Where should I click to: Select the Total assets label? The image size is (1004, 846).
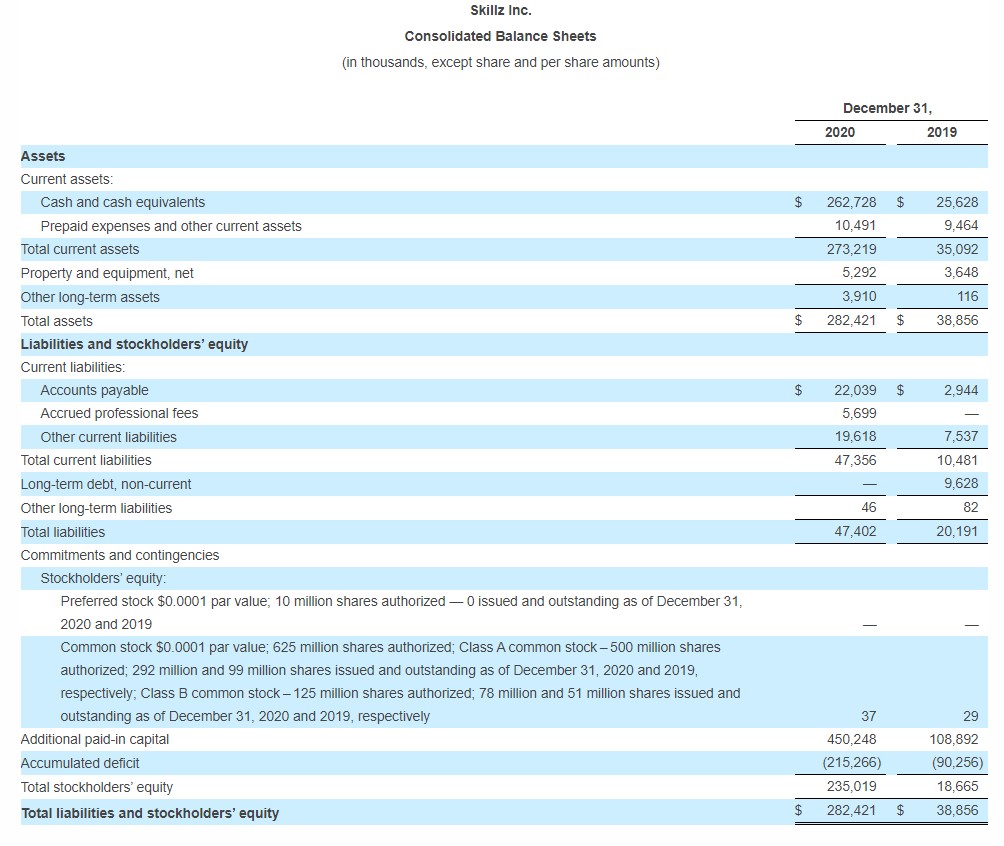point(56,321)
